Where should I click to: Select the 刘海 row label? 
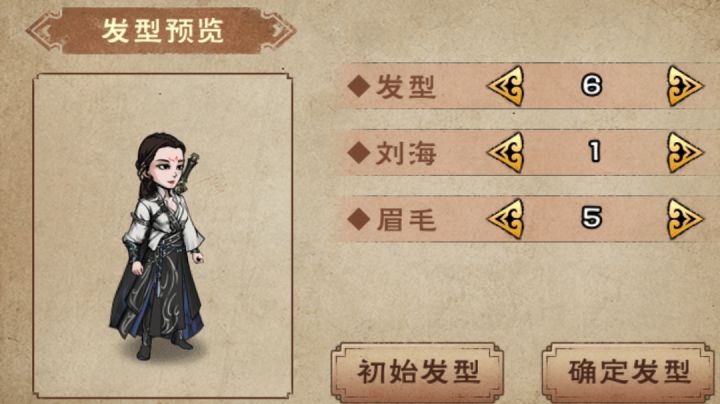tap(405, 153)
